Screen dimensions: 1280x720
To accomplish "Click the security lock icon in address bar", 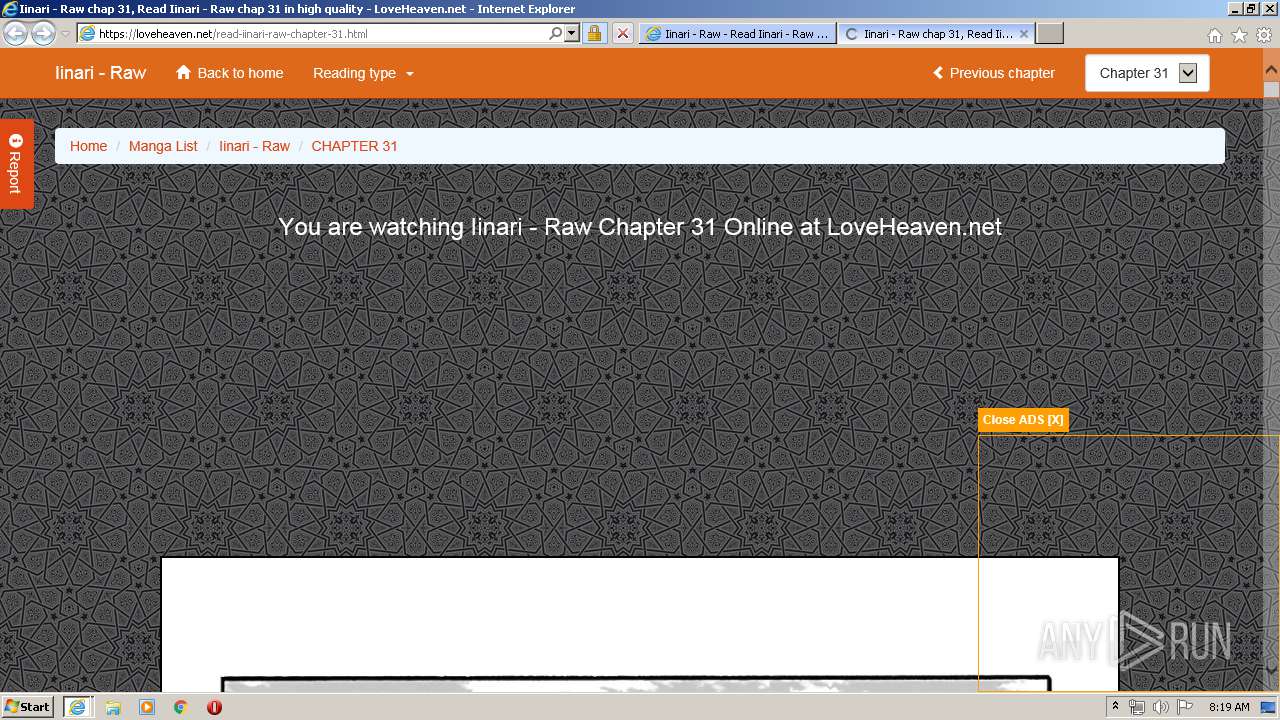I will coord(594,33).
